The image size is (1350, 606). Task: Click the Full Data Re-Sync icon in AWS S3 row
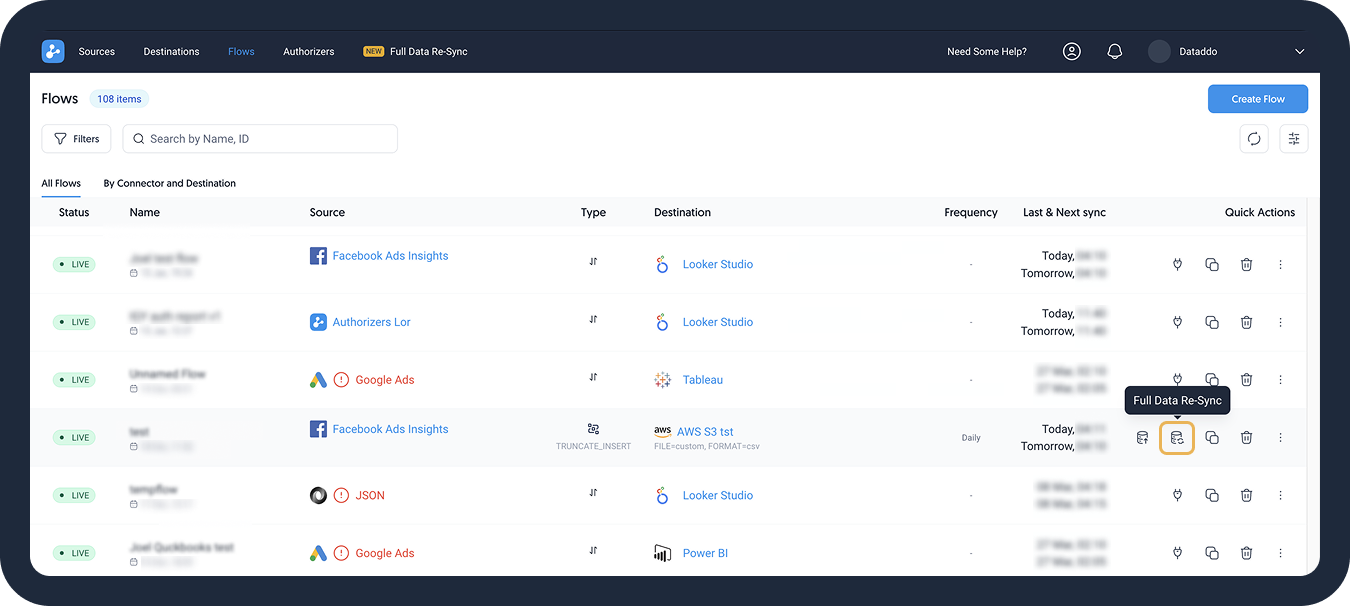click(x=1177, y=438)
